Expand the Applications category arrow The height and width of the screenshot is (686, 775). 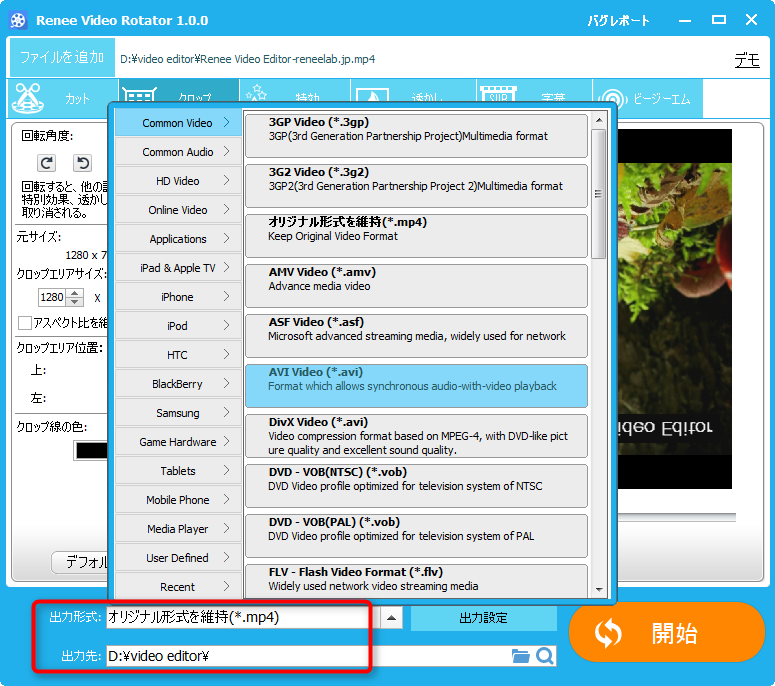point(226,238)
